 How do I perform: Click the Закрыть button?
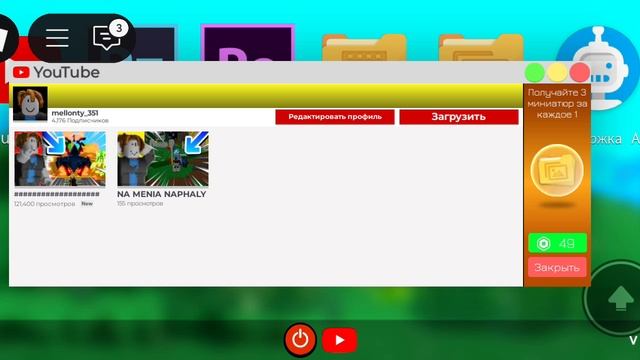coord(557,268)
